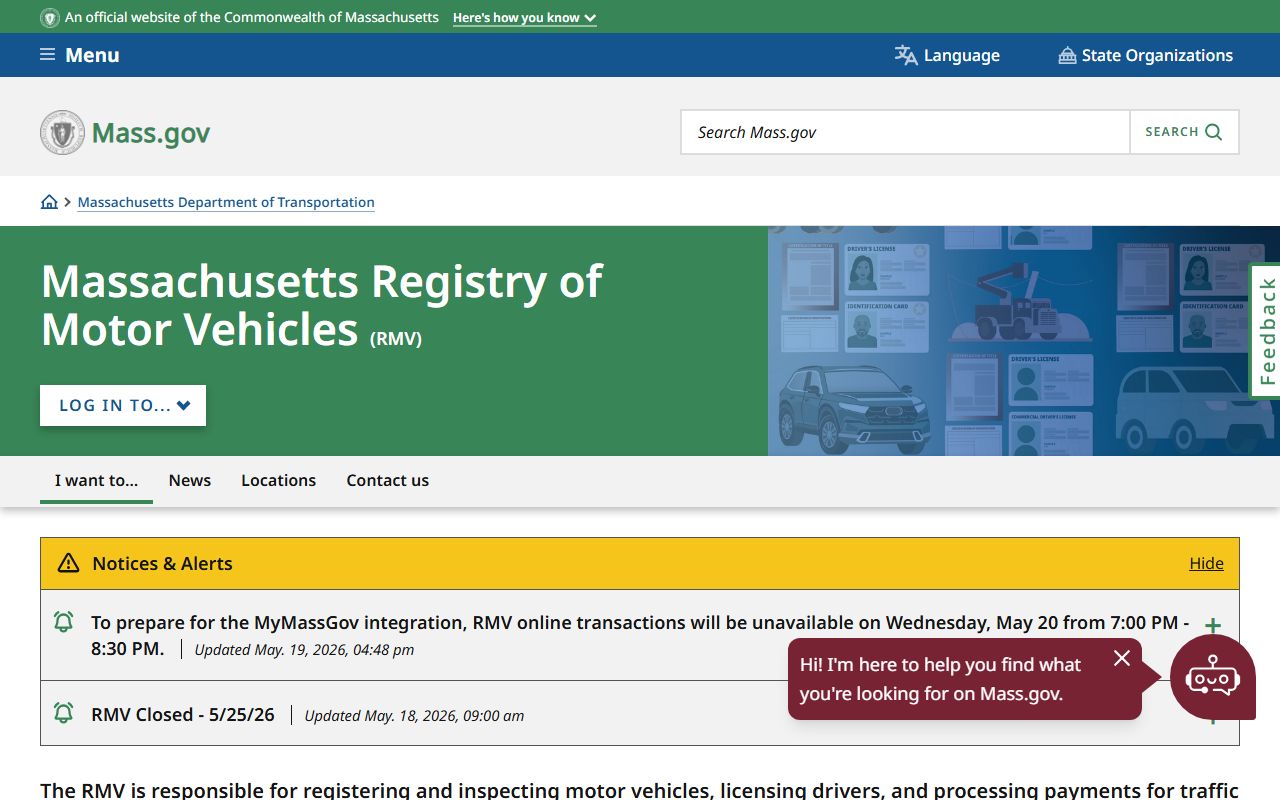Screen dimensions: 1280x800
Task: Click the state seal in top banner
Action: click(49, 17)
